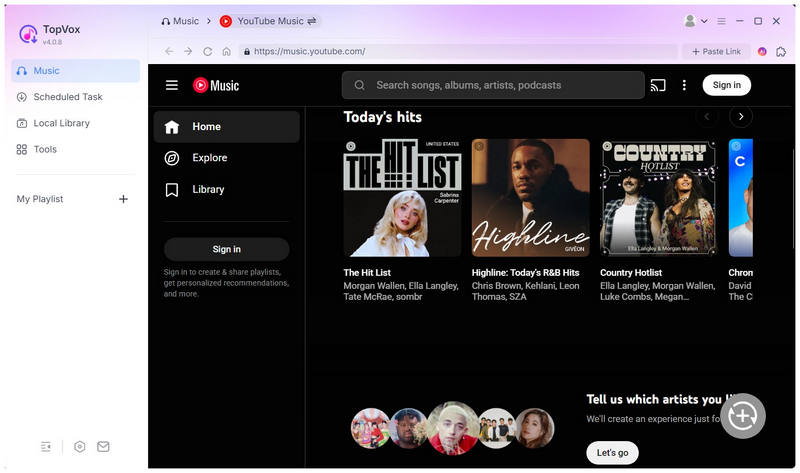Image resolution: width=800 pixels, height=473 pixels.
Task: Click the Let's go button
Action: tap(612, 453)
